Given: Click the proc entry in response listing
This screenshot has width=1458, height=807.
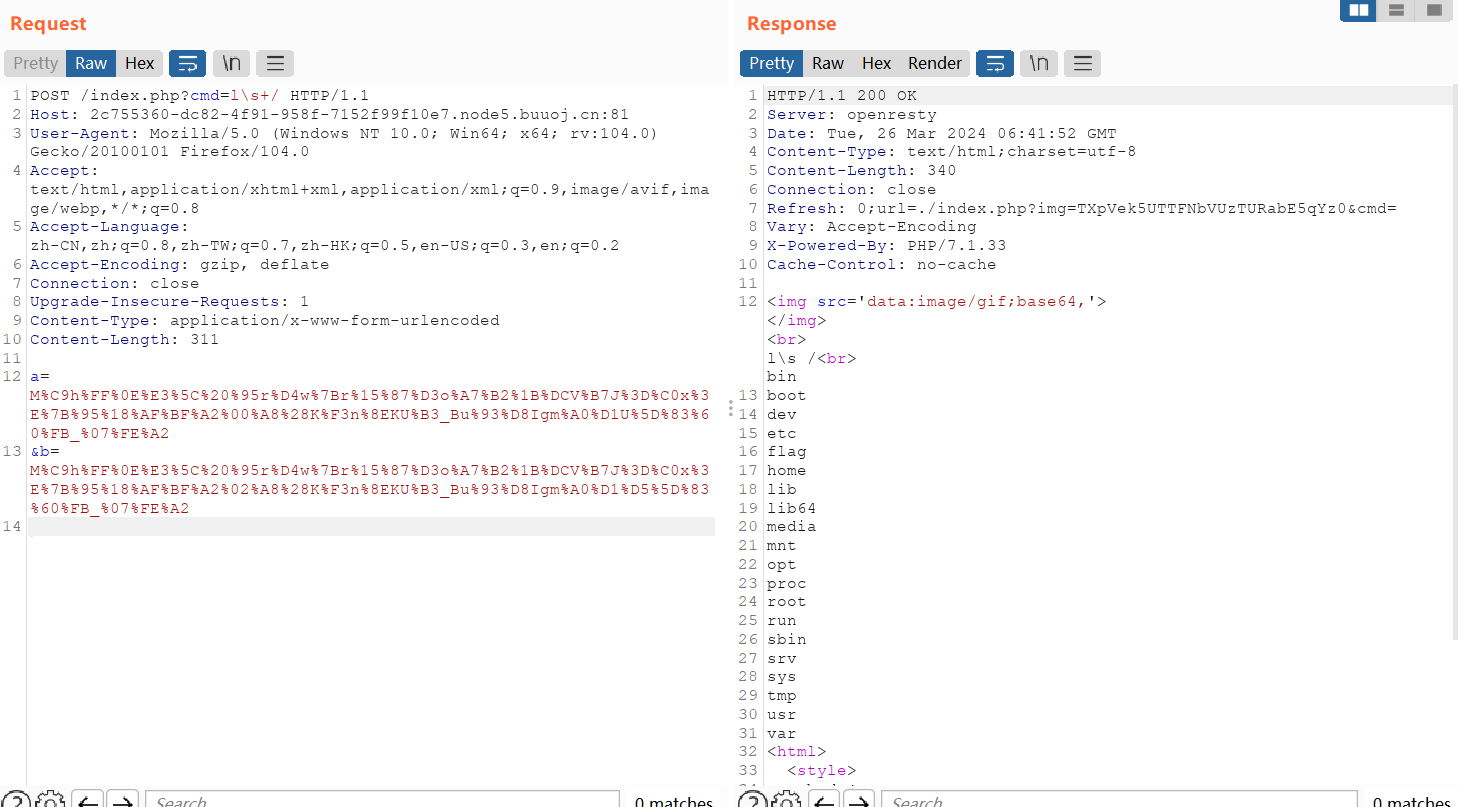Looking at the screenshot, I should click(x=787, y=584).
